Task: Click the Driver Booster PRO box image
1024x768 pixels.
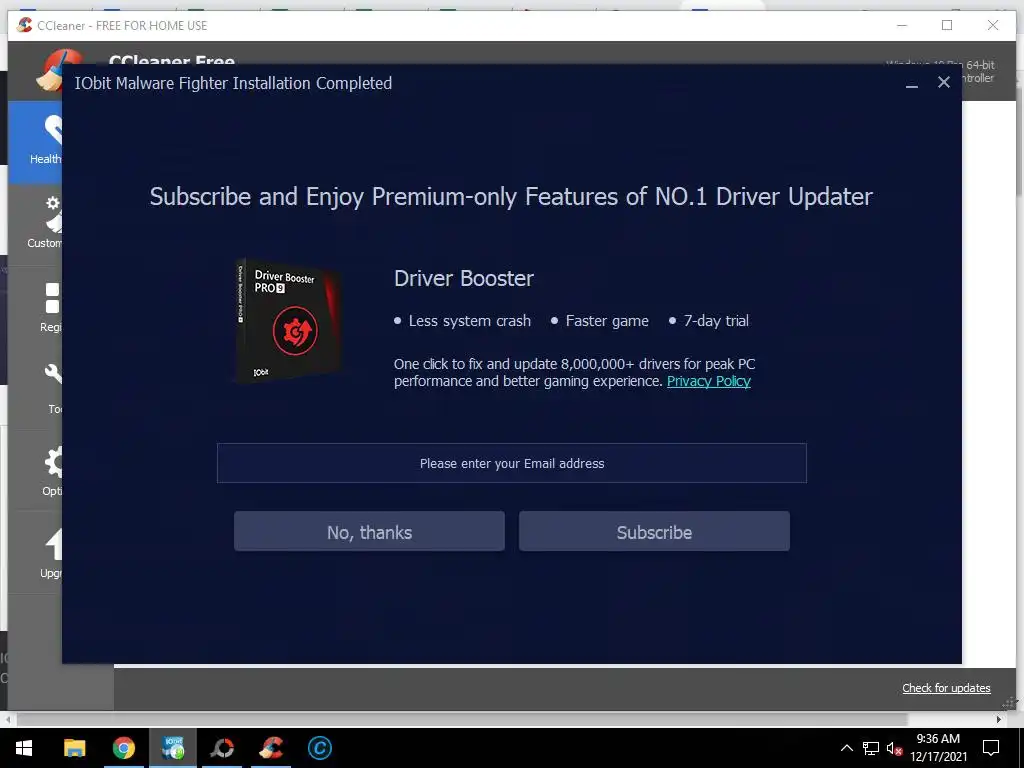Action: coord(288,321)
